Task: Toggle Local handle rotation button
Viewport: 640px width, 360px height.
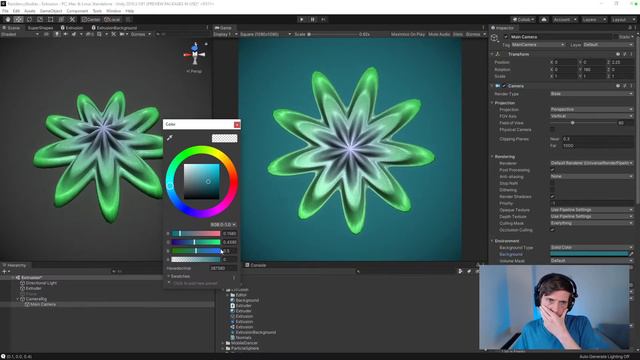Action: pyautogui.click(x=112, y=19)
